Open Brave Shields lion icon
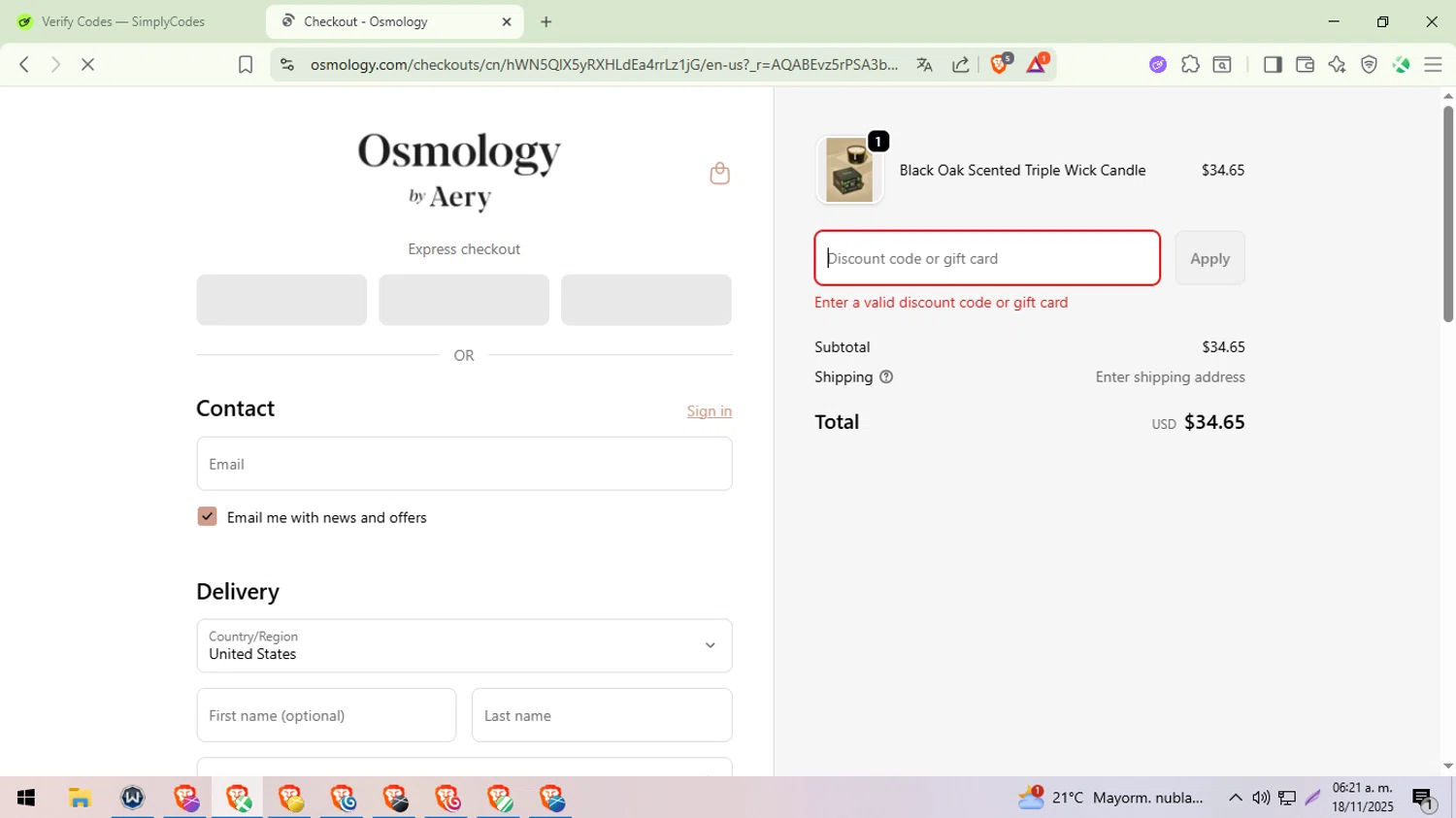Image resolution: width=1456 pixels, height=818 pixels. point(1000,64)
